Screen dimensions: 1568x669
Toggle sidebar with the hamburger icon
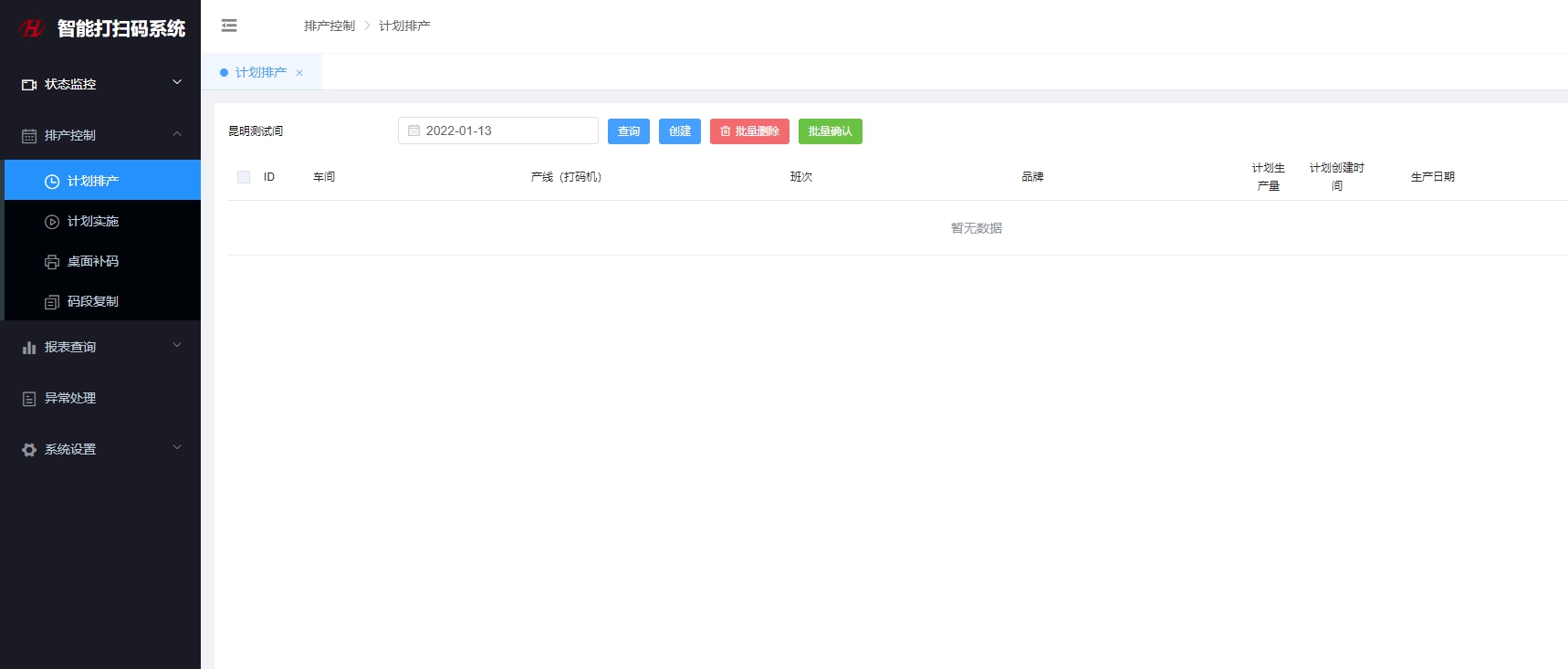pos(229,26)
